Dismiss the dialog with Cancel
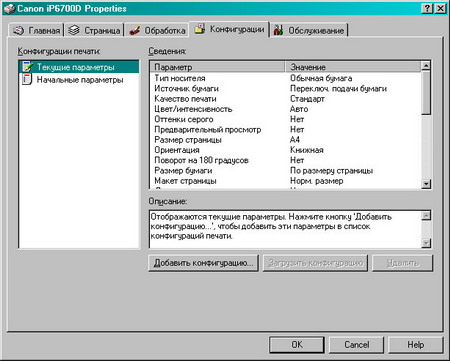450x361 pixels. coord(356,344)
